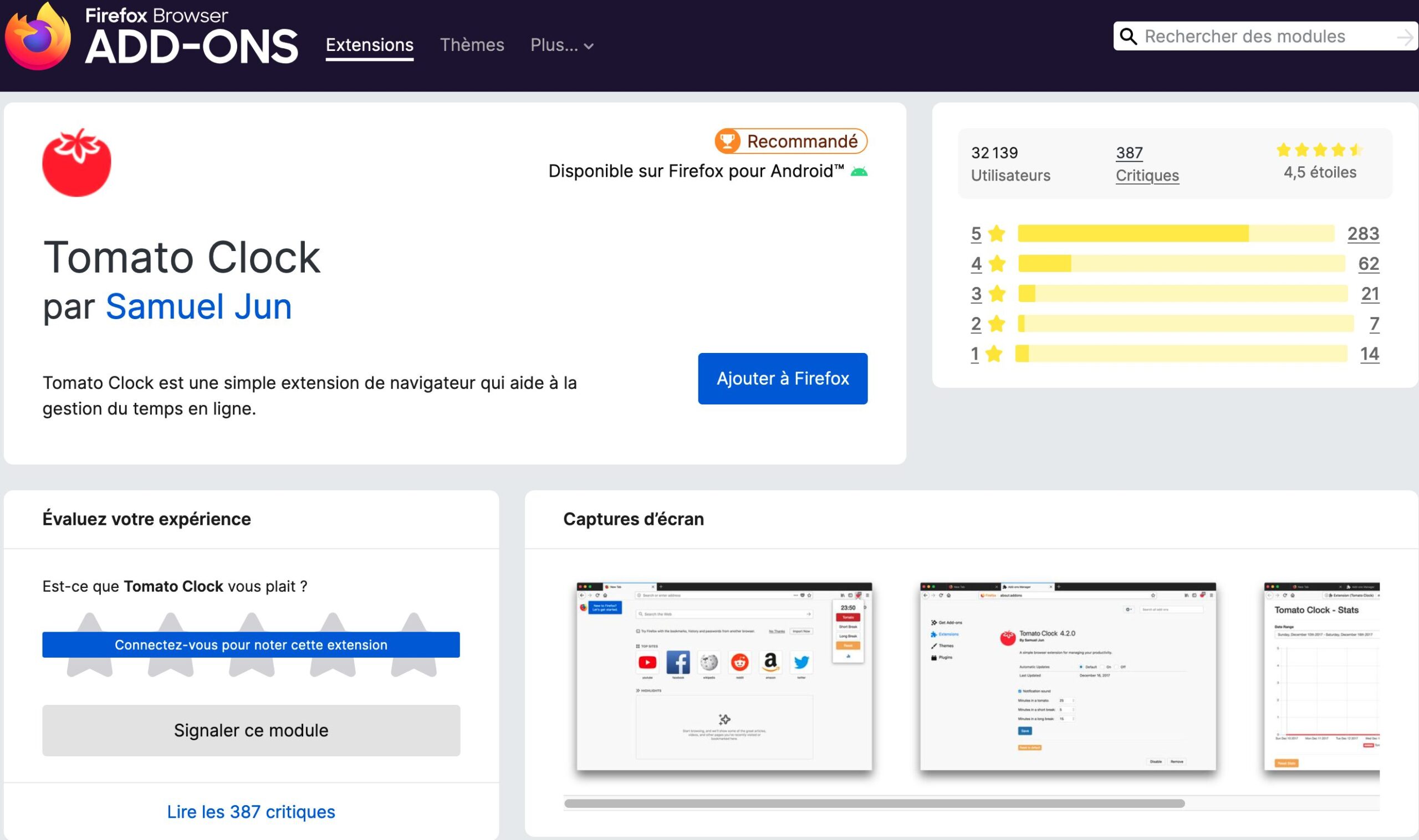Click the 21 three-star review count
1419x840 pixels.
click(x=1370, y=293)
